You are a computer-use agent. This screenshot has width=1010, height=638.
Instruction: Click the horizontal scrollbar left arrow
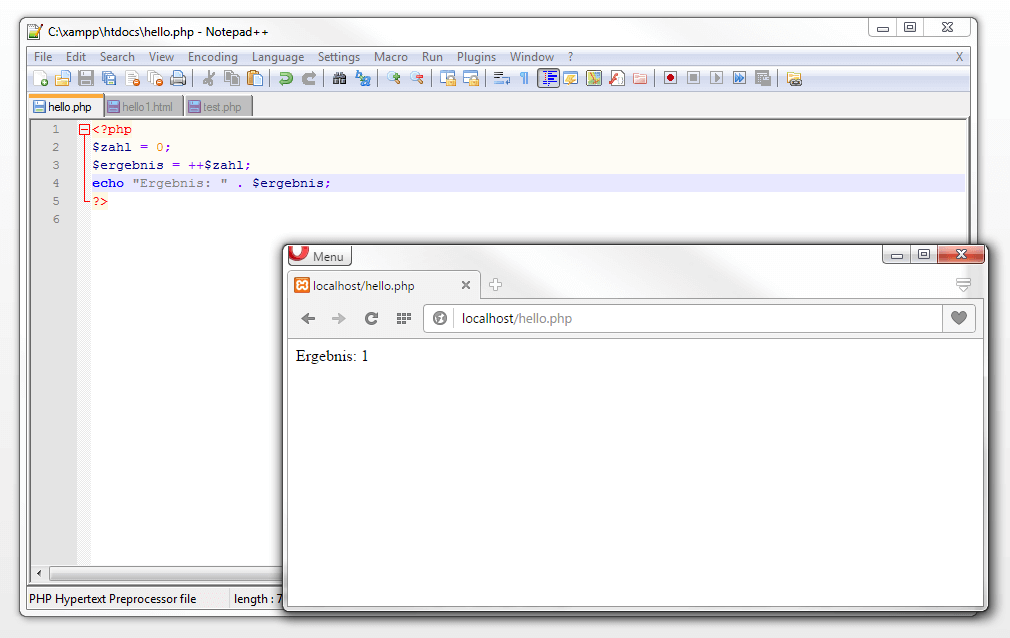(39, 573)
